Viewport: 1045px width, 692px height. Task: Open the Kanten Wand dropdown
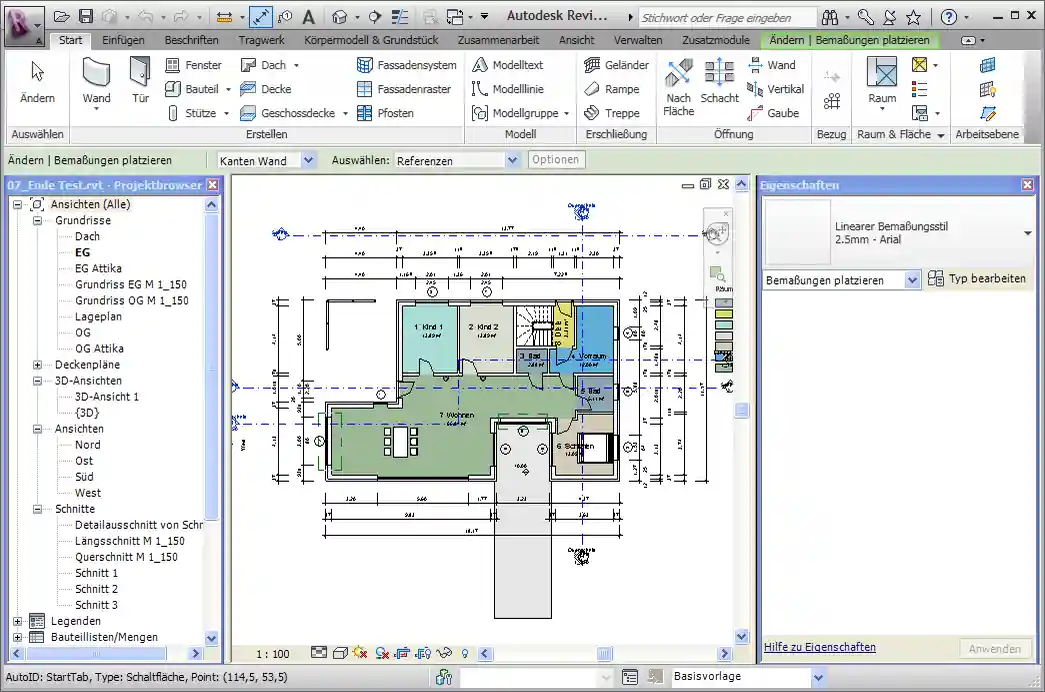[x=307, y=160]
